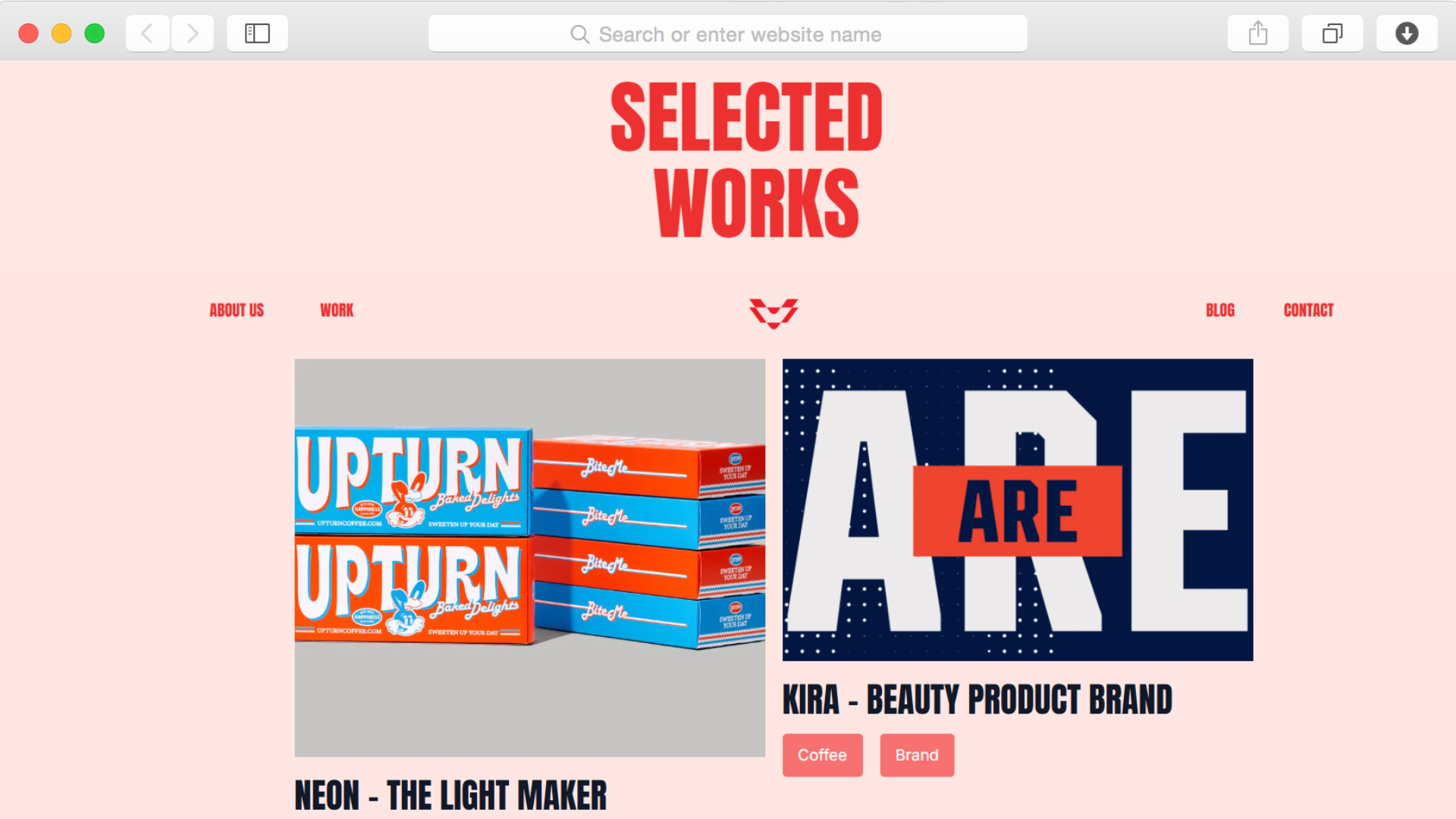
Task: Open the downloads arrow icon
Action: [1407, 33]
